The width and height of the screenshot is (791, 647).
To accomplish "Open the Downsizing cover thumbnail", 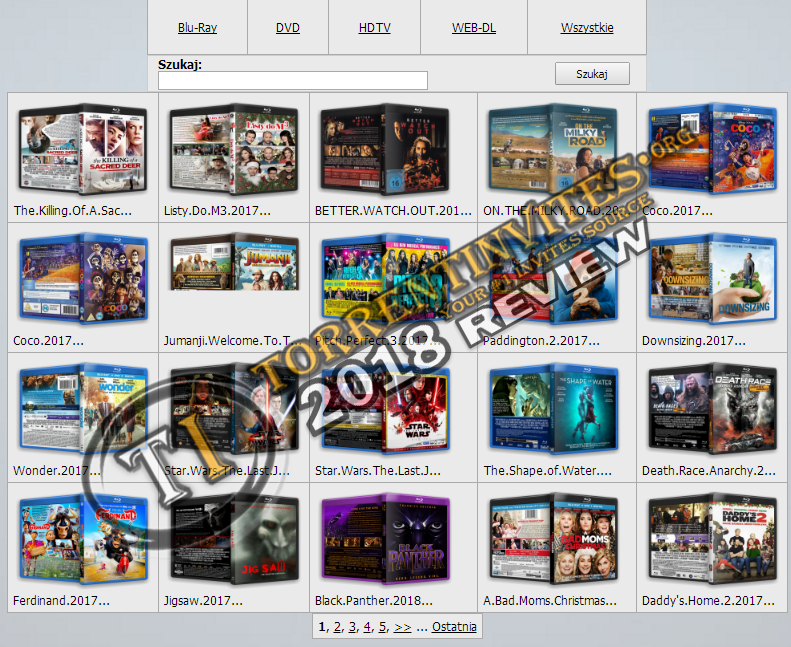I will coord(712,278).
